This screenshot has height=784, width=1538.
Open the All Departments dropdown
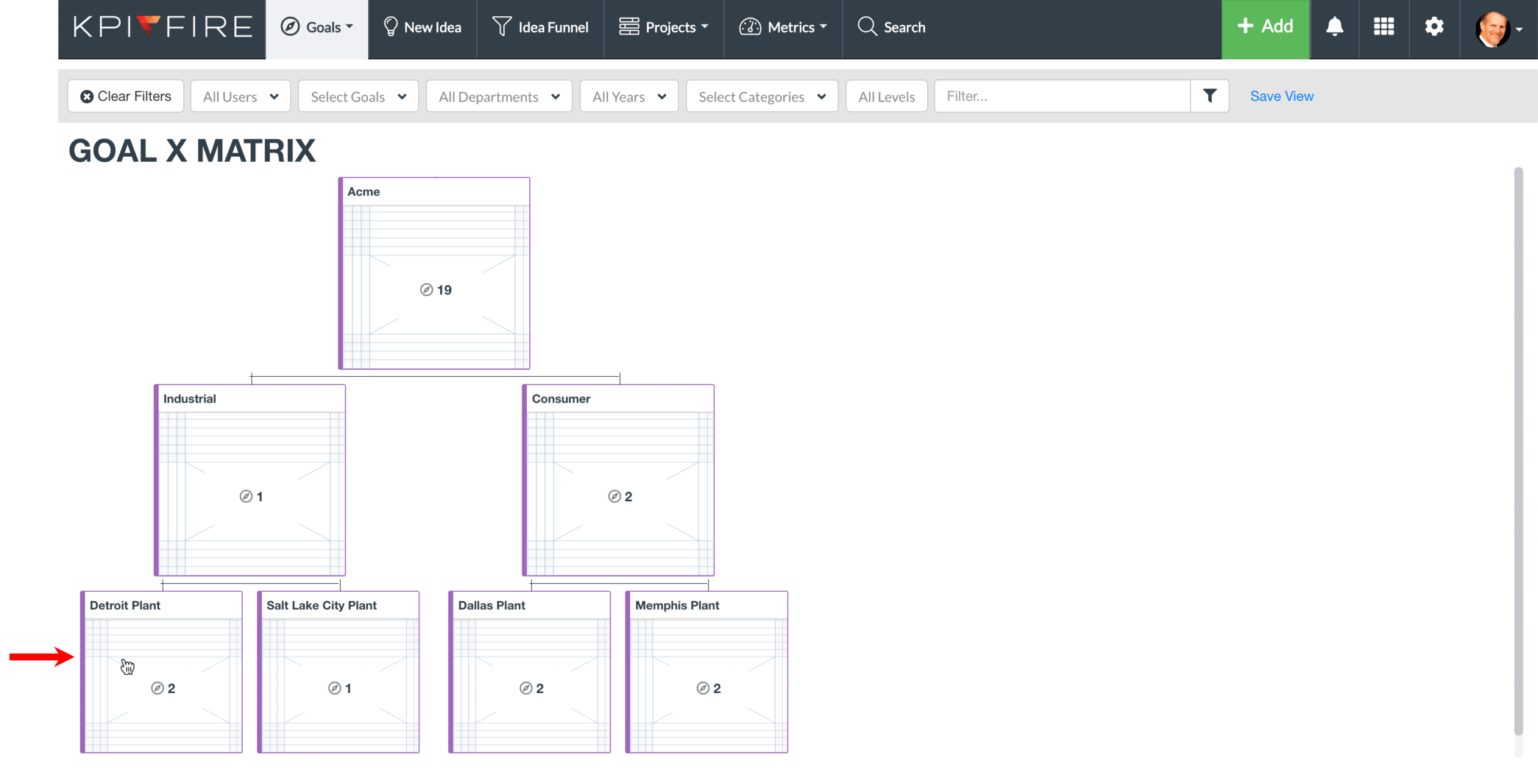pos(499,96)
